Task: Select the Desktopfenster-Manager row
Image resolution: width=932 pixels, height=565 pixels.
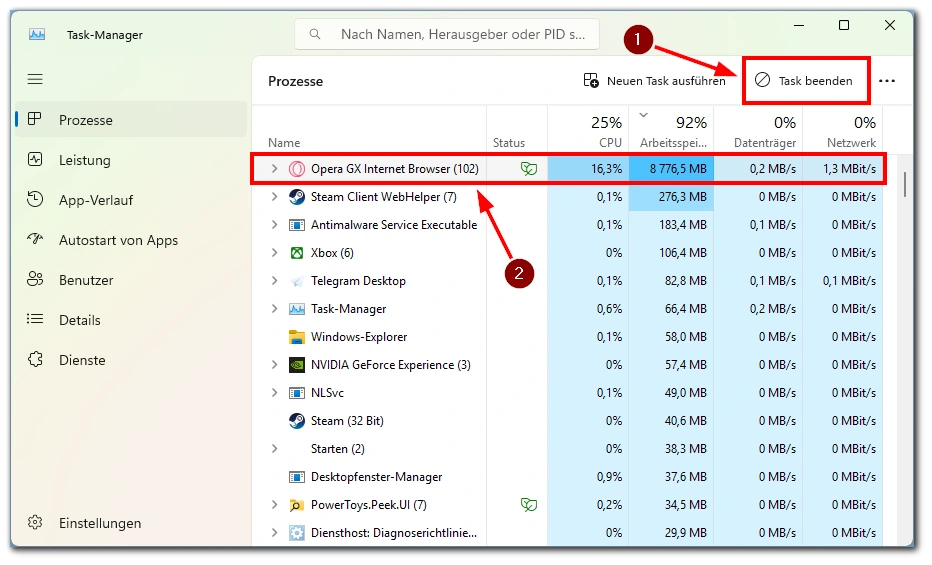Action: (568, 476)
